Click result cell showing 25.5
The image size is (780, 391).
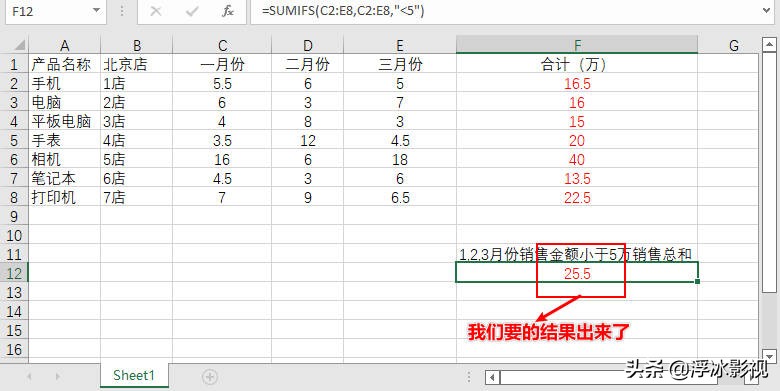577,273
